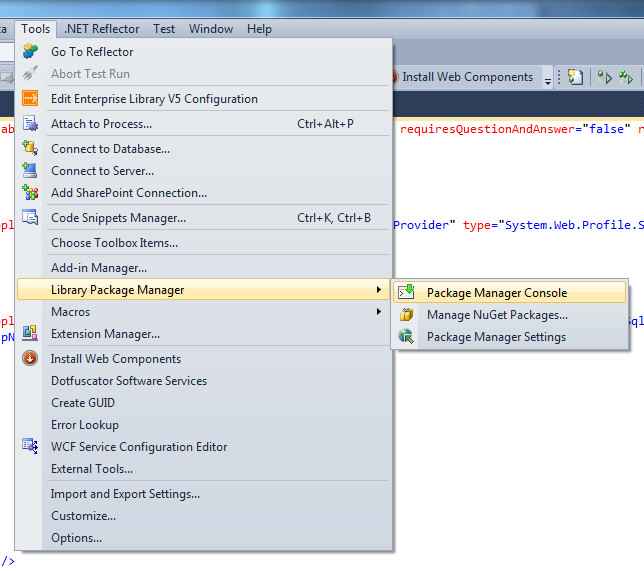Select Choose Toolbox Items...

click(x=203, y=243)
